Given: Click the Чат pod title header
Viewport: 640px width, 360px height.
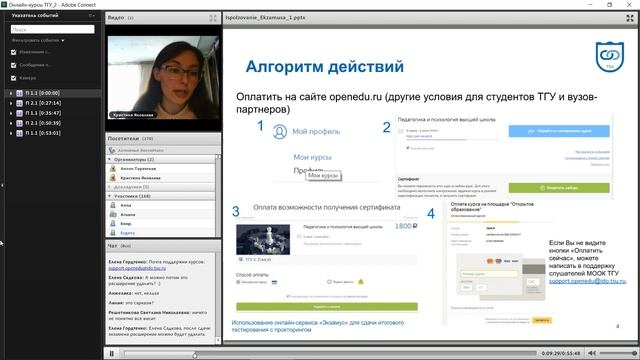Looking at the screenshot, I should tap(163, 246).
